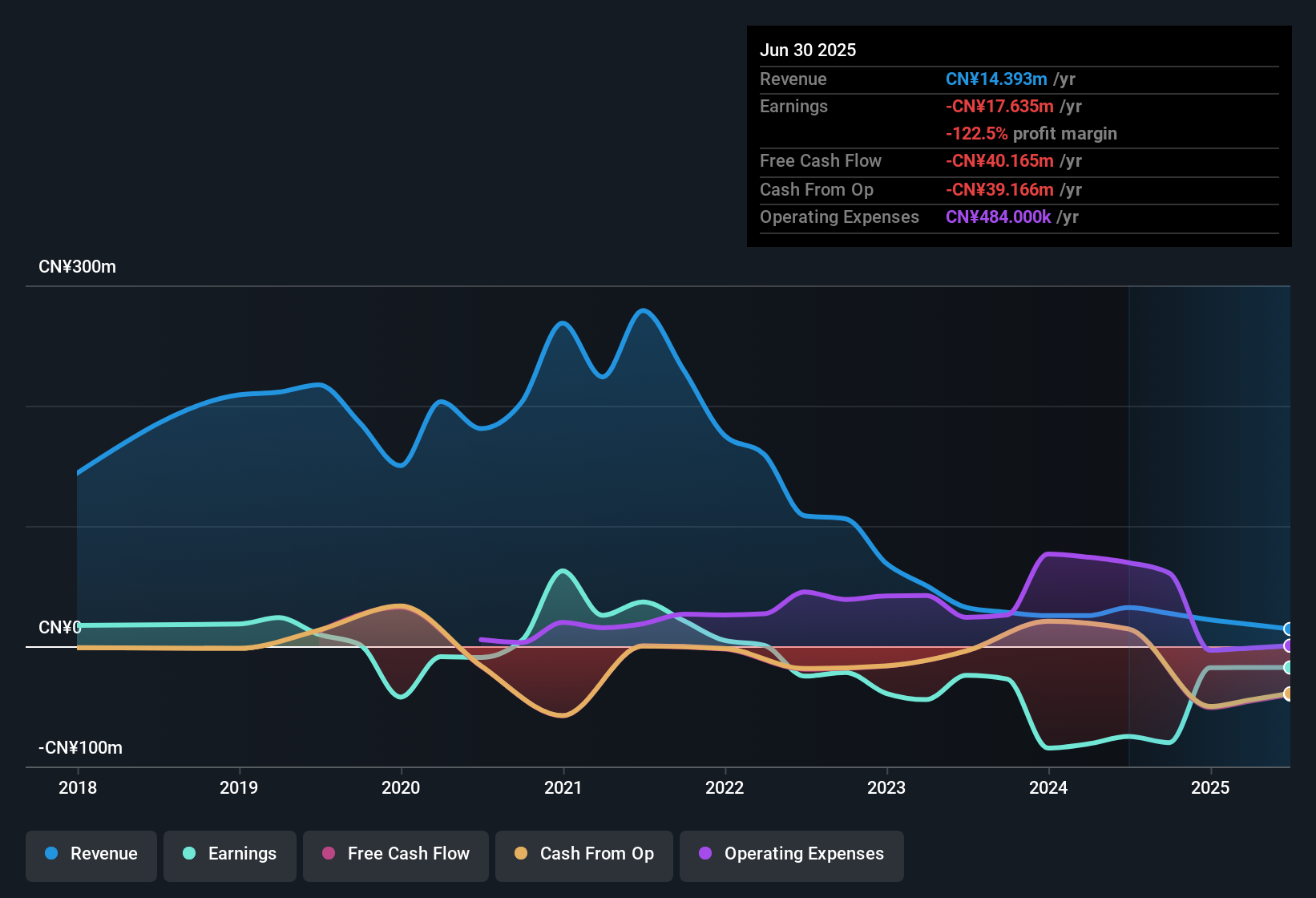Click the purple Operating Expenses legend dot
The image size is (1316, 898).
pos(705,854)
